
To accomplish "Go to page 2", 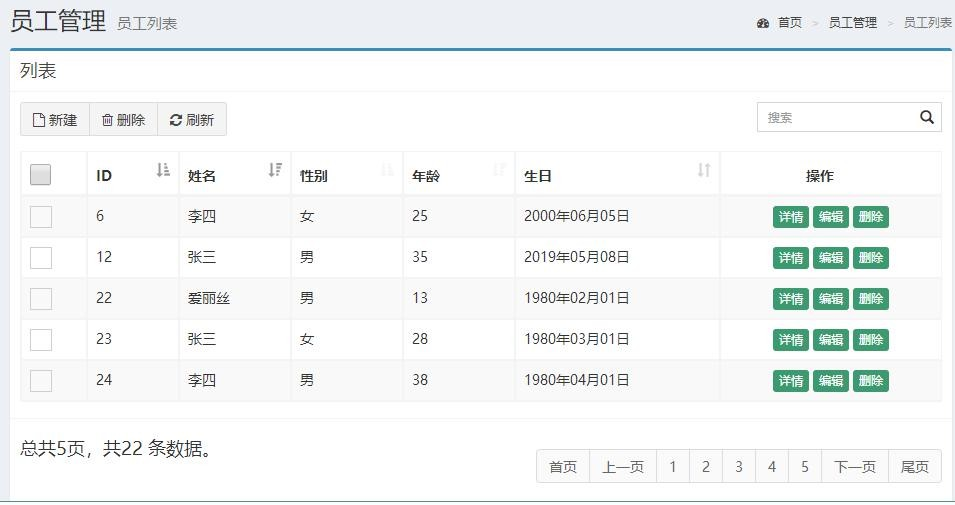I will [x=706, y=467].
